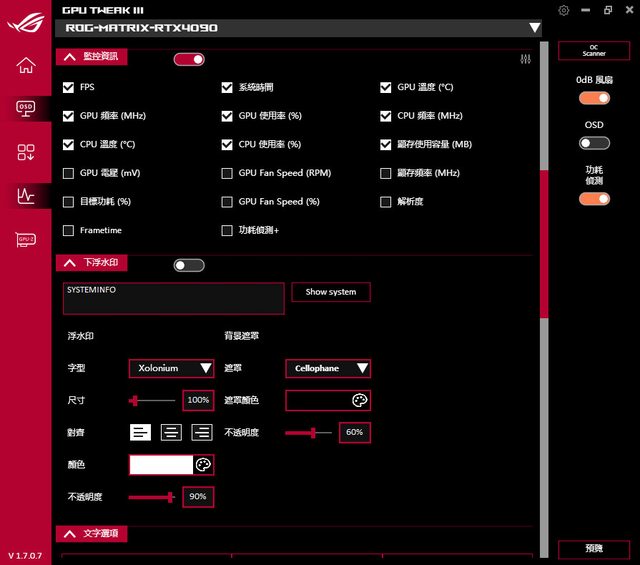
Task: Launch the OC Scanner button
Action: [x=594, y=50]
